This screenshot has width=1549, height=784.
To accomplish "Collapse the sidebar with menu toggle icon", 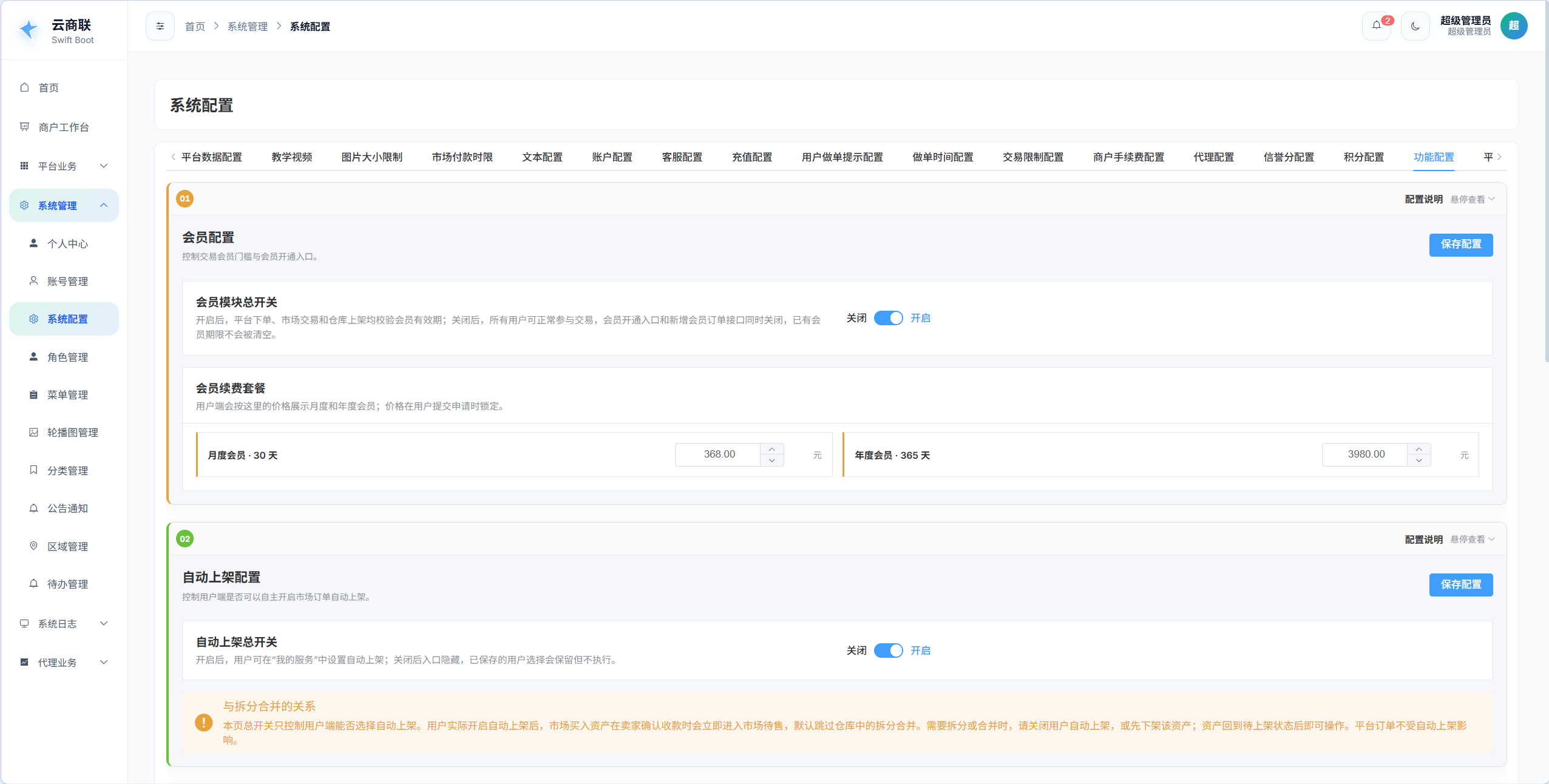I will [160, 26].
